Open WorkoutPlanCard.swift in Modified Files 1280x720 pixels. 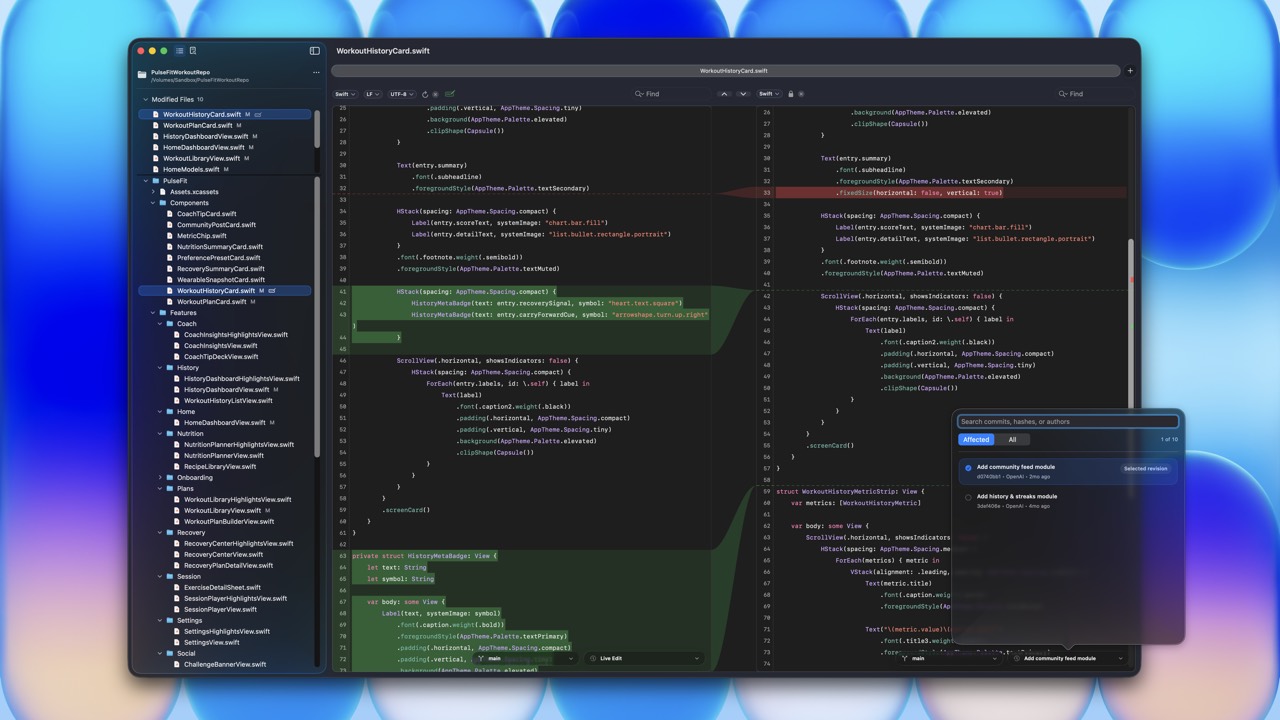[198, 125]
